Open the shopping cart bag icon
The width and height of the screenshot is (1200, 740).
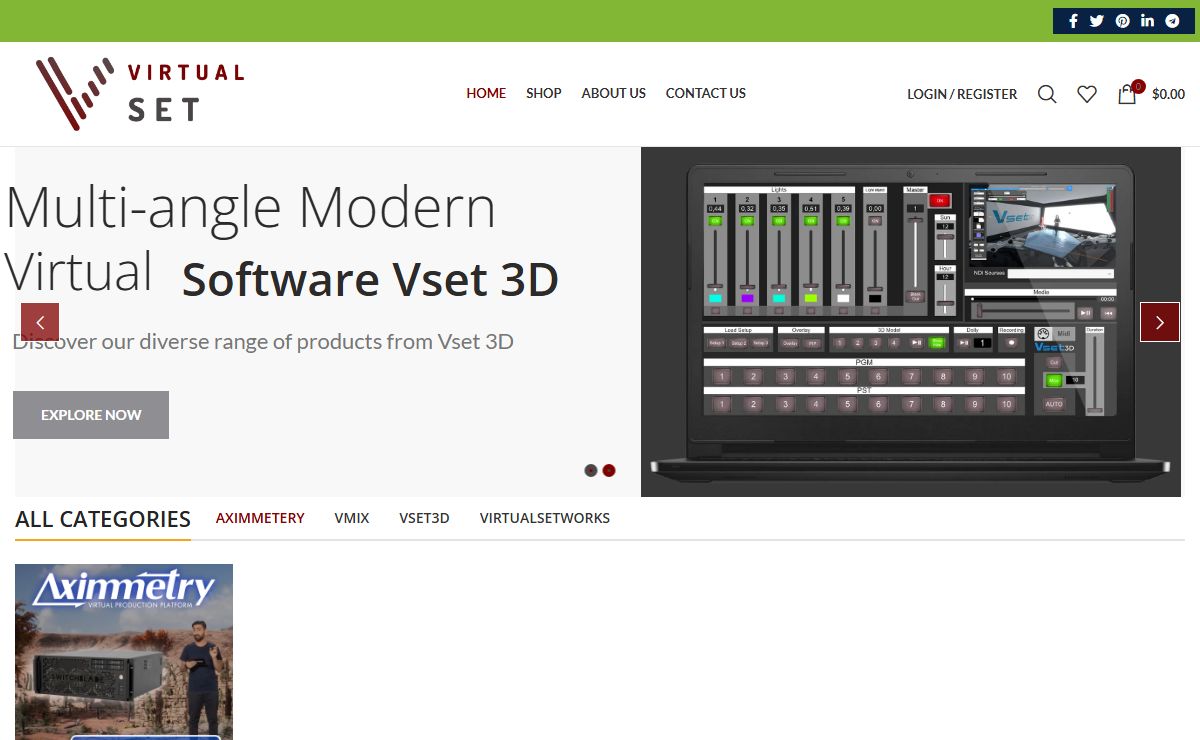point(1127,94)
